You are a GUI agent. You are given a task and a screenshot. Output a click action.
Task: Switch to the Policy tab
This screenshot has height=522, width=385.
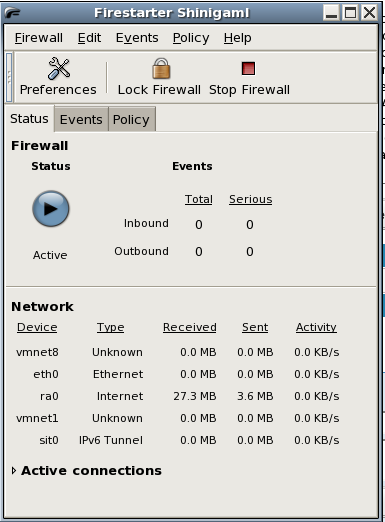131,119
